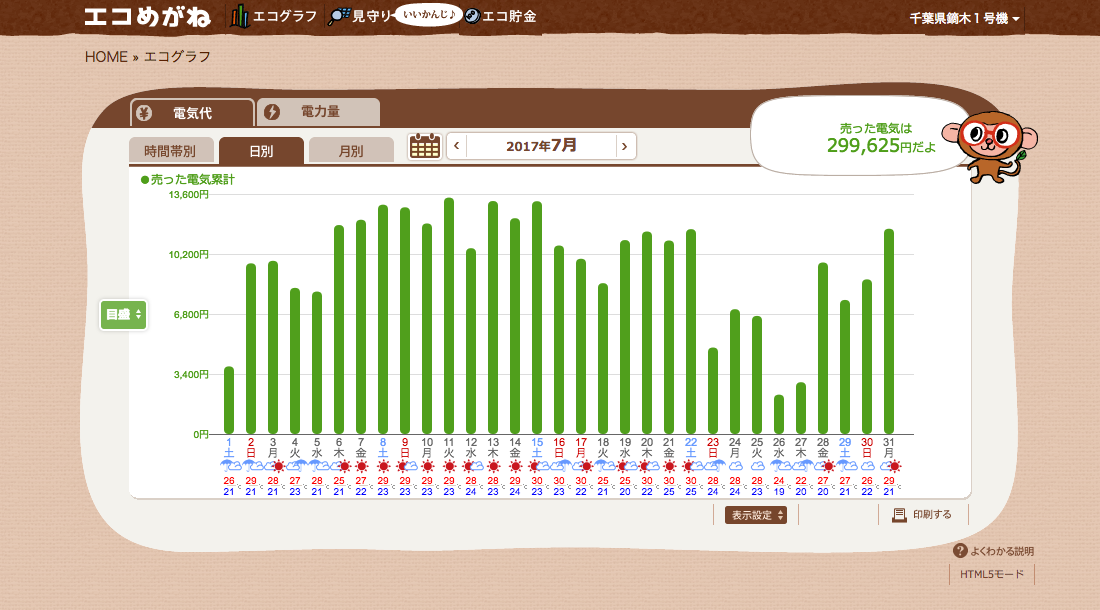This screenshot has width=1100, height=610.
Task: Go to previous month arrow
Action: pos(457,146)
